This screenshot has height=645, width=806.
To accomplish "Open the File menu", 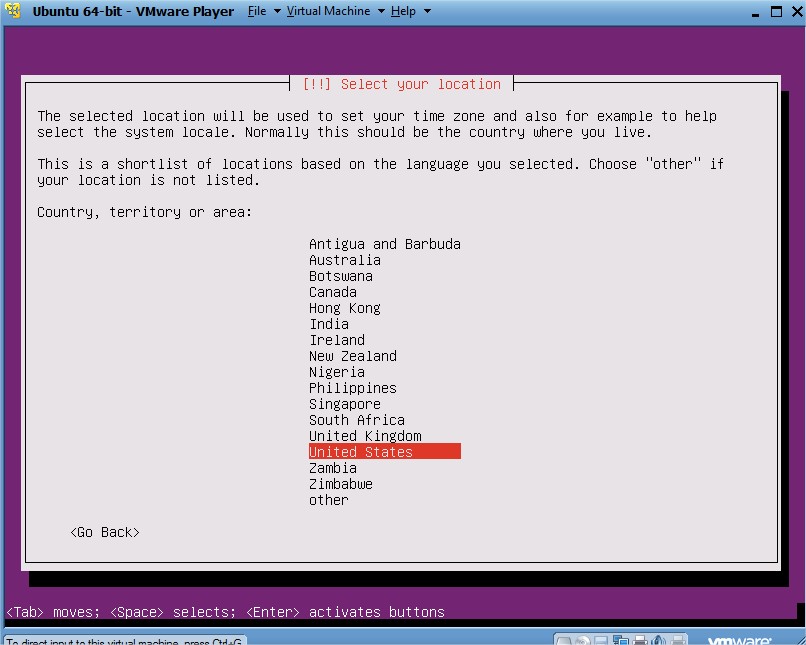I will click(257, 11).
